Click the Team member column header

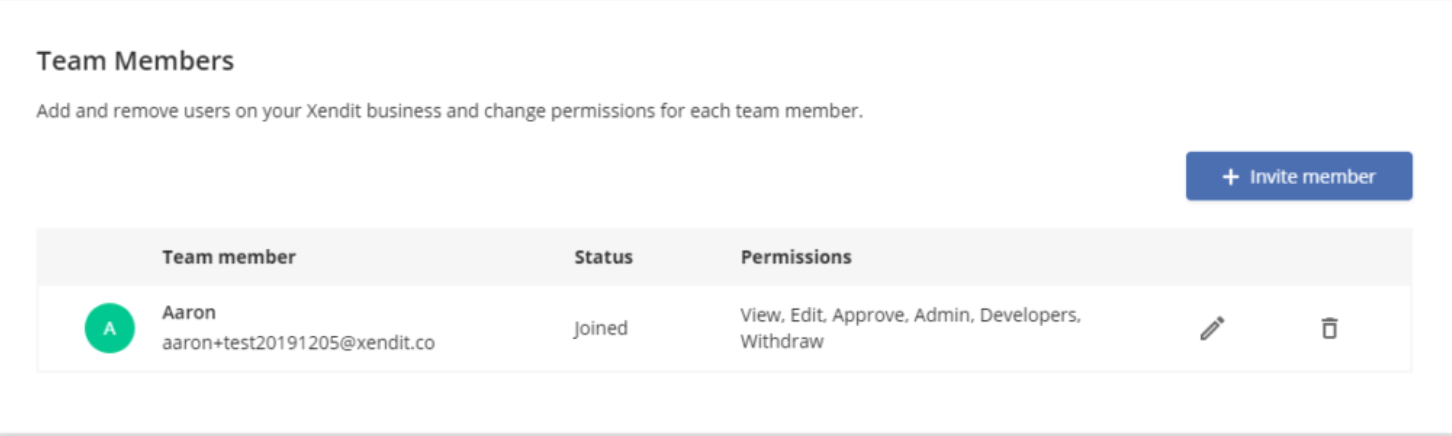[229, 257]
